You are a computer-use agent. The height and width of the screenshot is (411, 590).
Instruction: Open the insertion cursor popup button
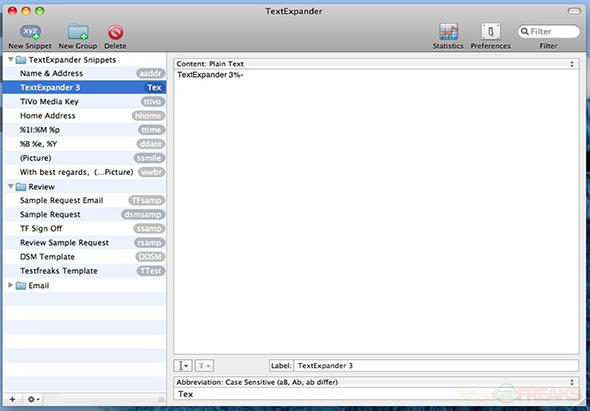[183, 365]
